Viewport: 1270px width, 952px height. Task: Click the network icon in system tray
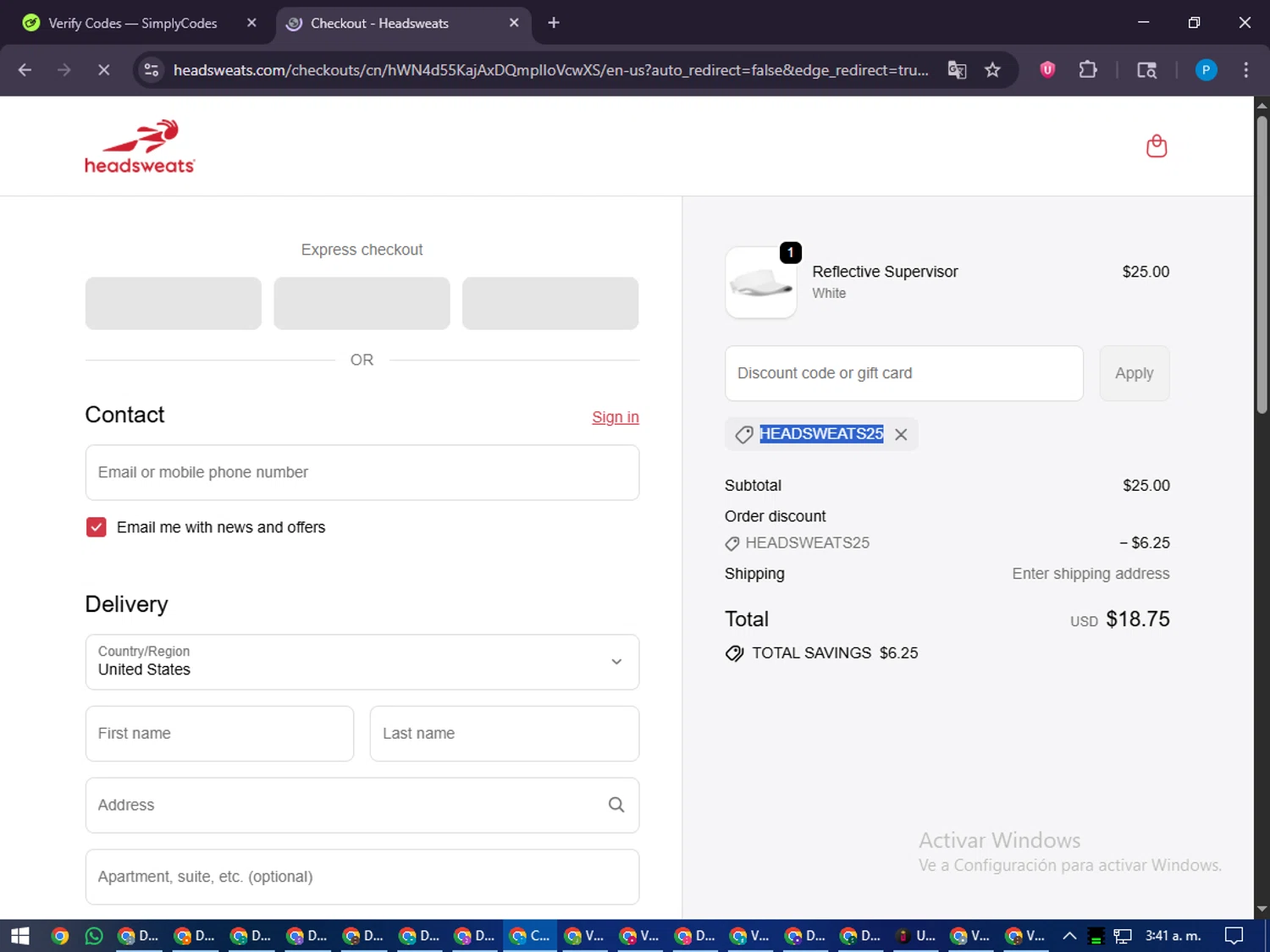1123,936
